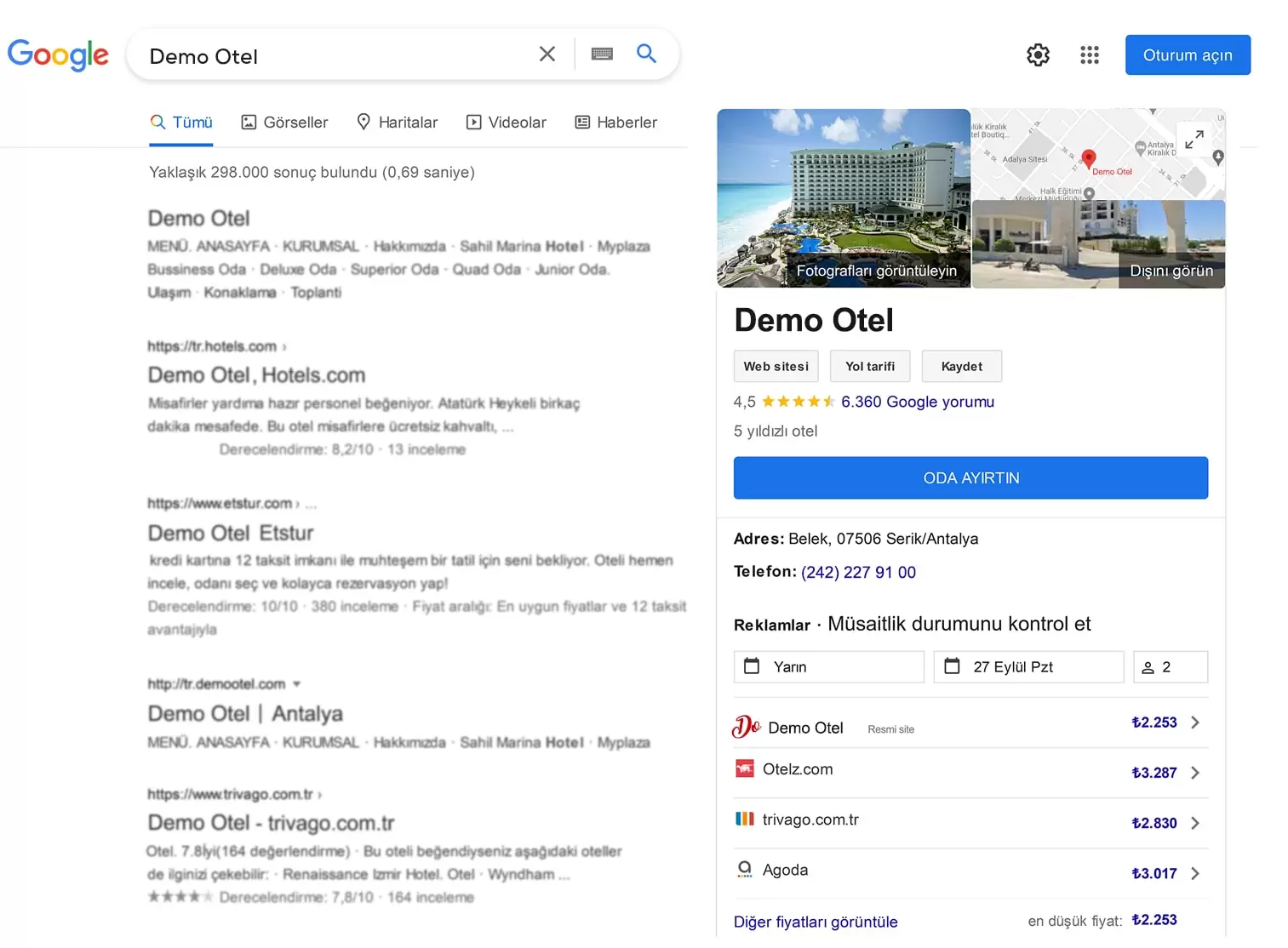Open the guest count selector showing 2

point(1171,667)
